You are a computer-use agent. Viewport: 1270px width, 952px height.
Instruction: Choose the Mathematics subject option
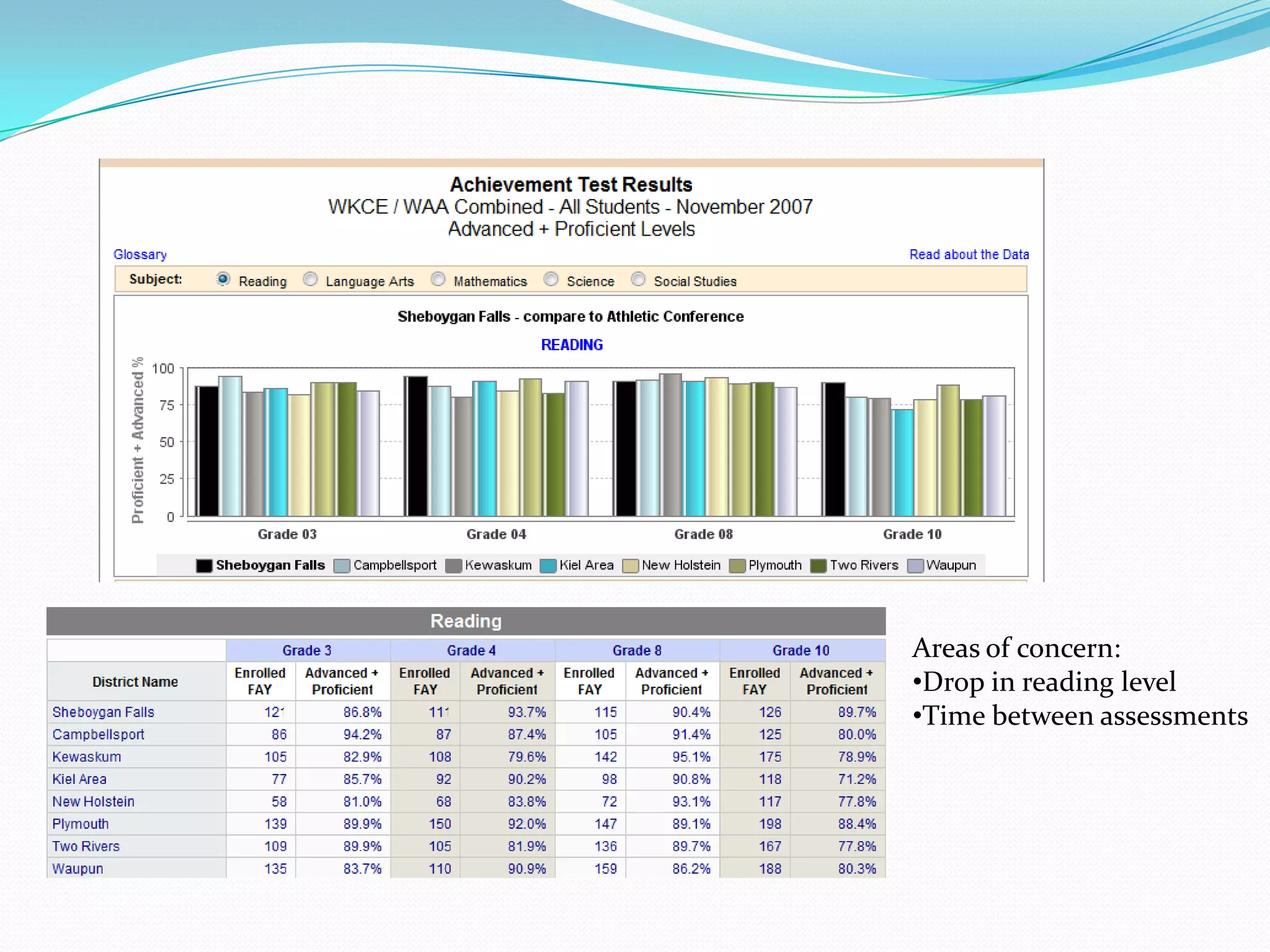438,280
